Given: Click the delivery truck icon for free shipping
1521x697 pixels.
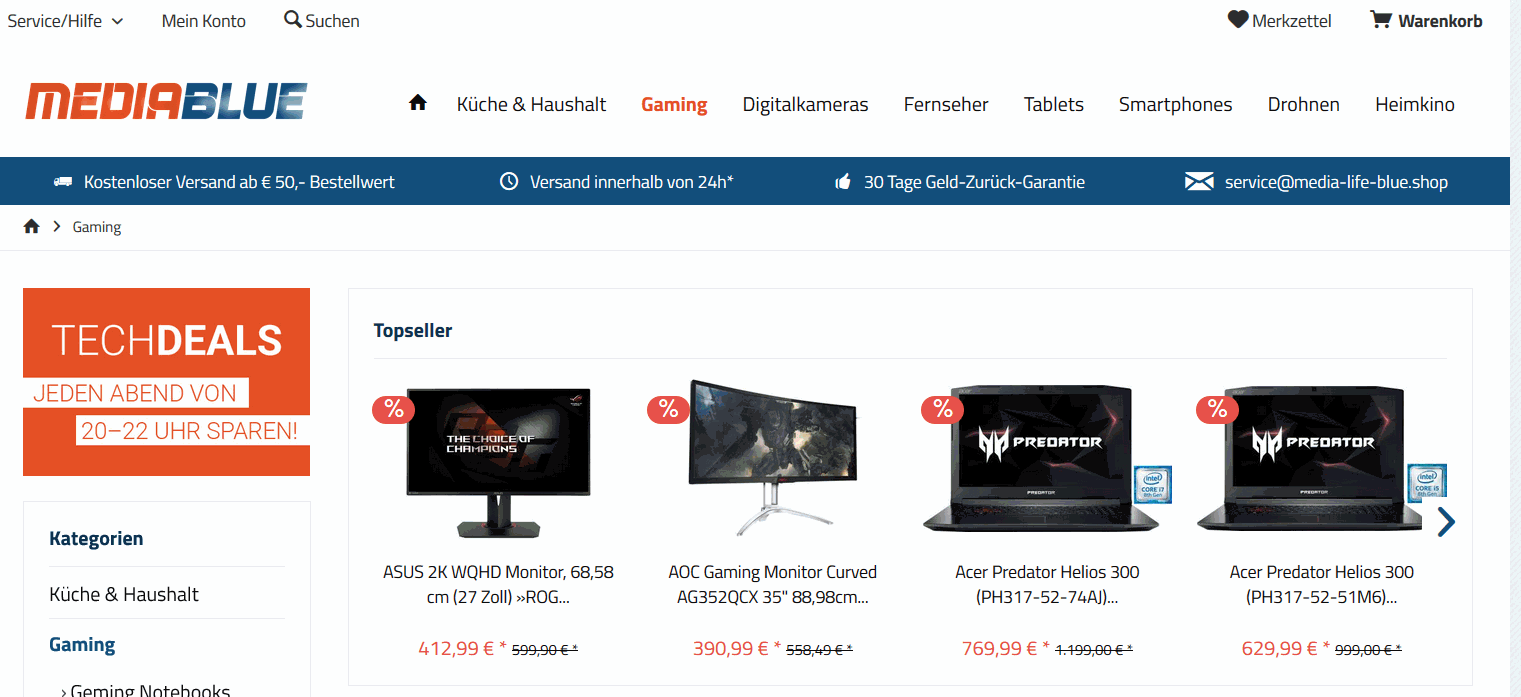Looking at the screenshot, I should pyautogui.click(x=63, y=182).
